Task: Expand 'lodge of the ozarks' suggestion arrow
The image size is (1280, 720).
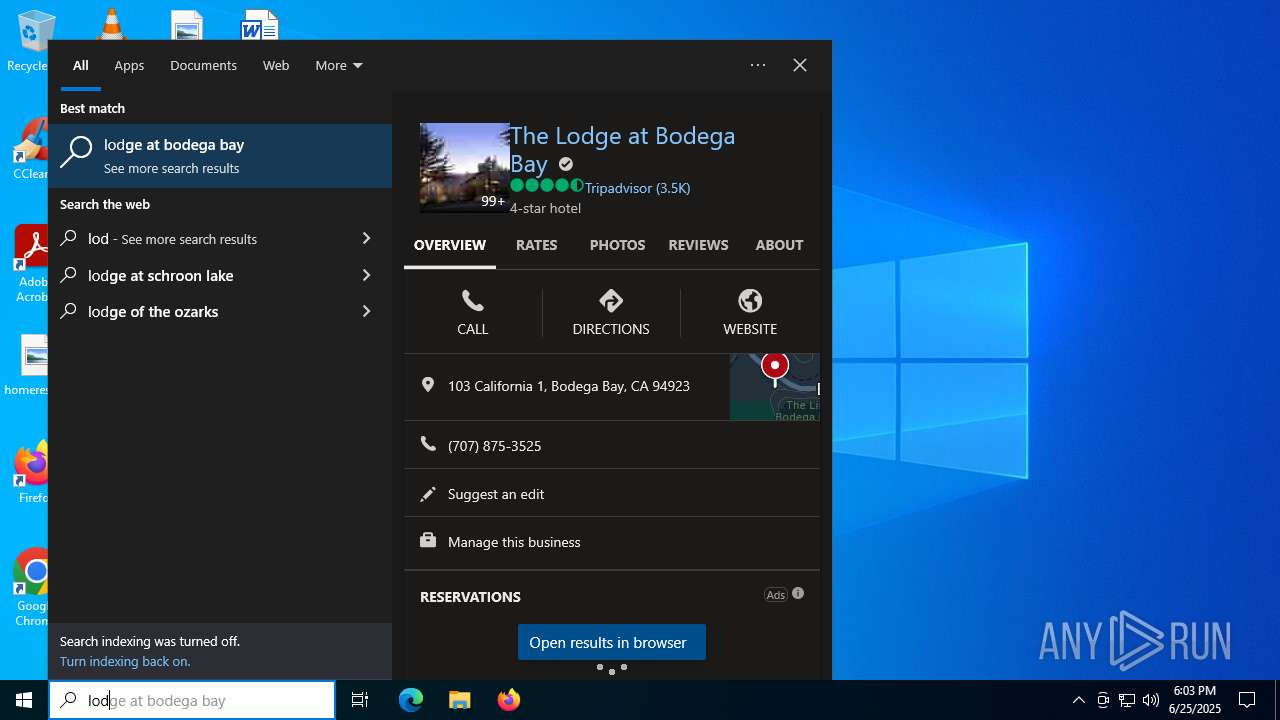Action: 366,311
